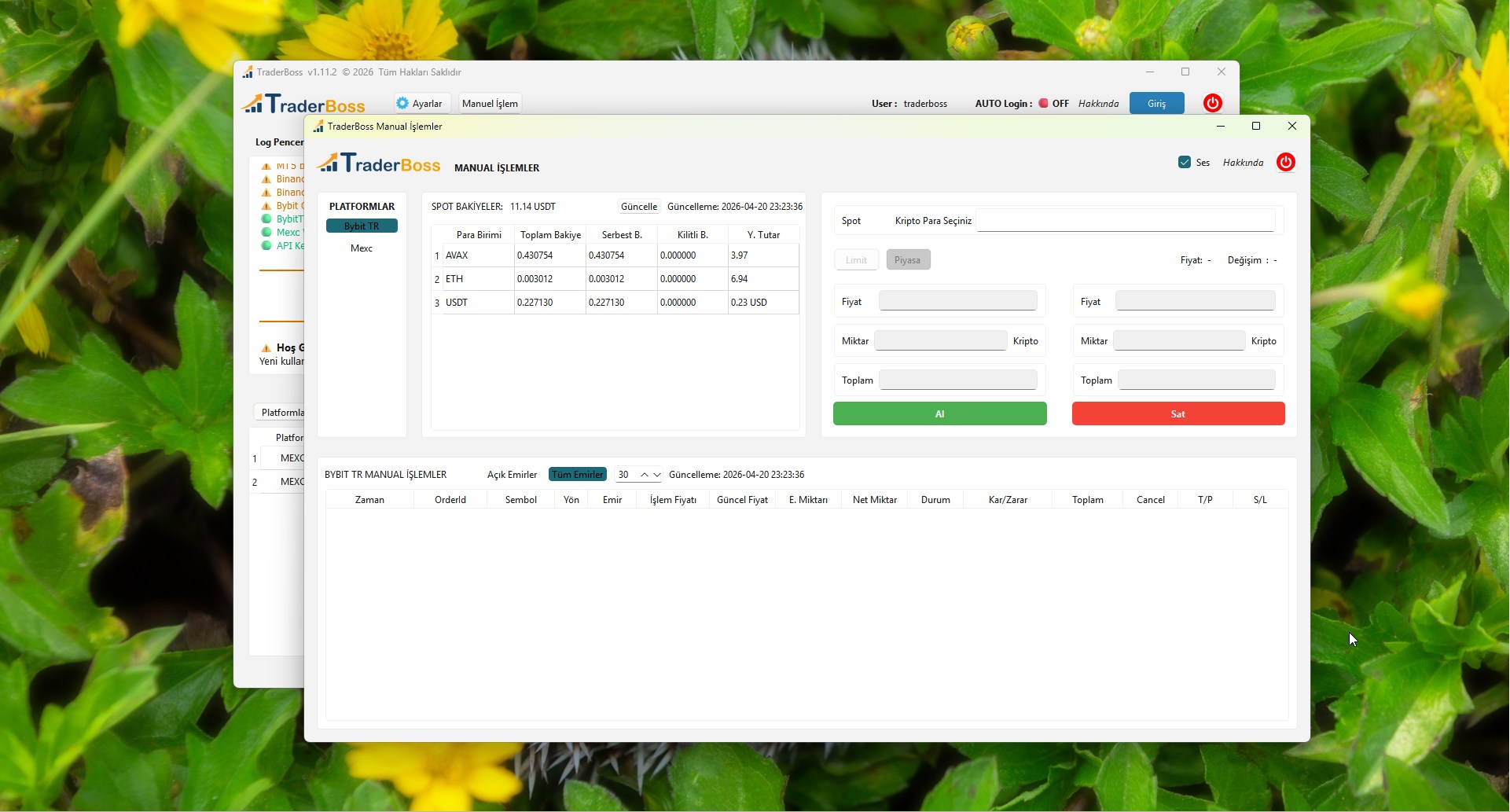Sort orders by Kar/Zarar column
The height and width of the screenshot is (812, 1510).
(1008, 500)
